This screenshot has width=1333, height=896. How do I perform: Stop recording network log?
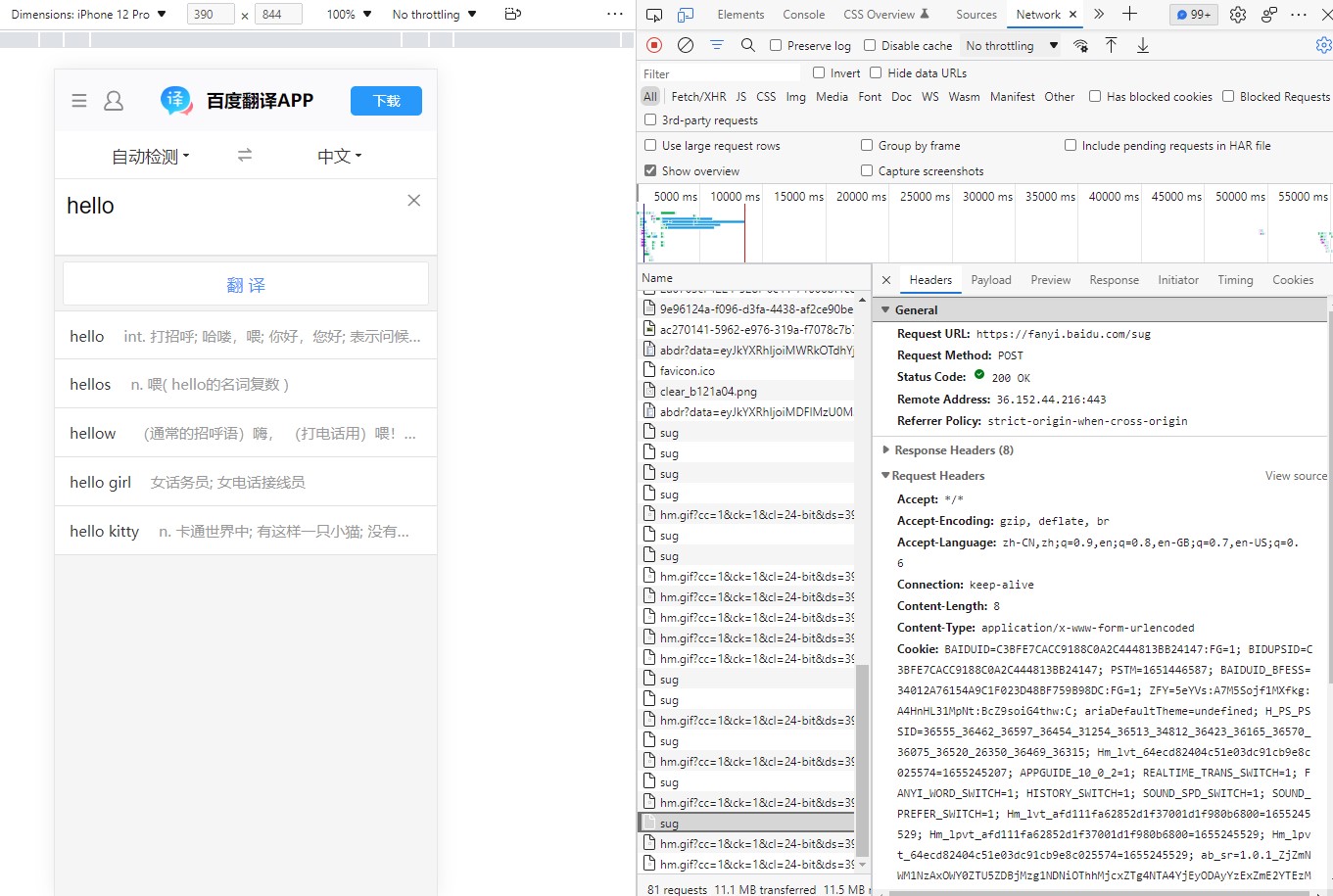pyautogui.click(x=655, y=45)
